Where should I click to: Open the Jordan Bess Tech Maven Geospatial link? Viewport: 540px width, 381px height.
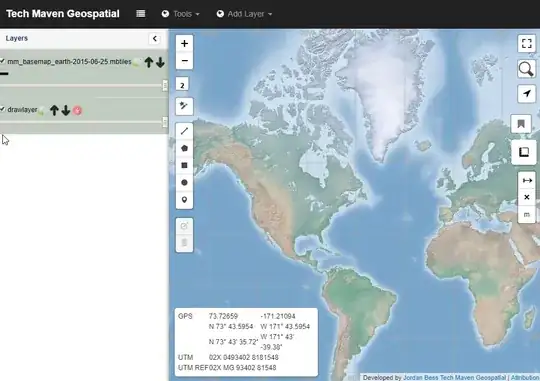coord(455,378)
